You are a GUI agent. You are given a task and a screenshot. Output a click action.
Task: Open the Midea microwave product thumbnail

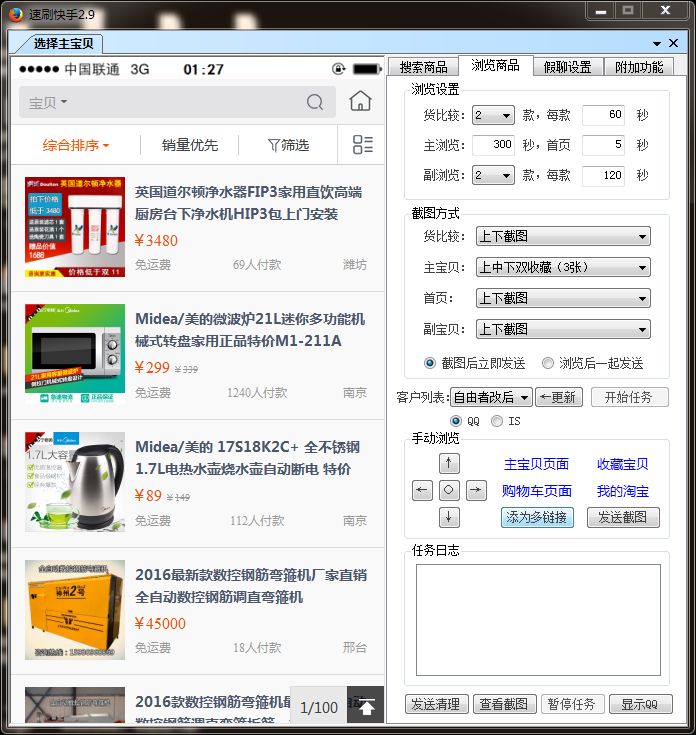click(75, 354)
